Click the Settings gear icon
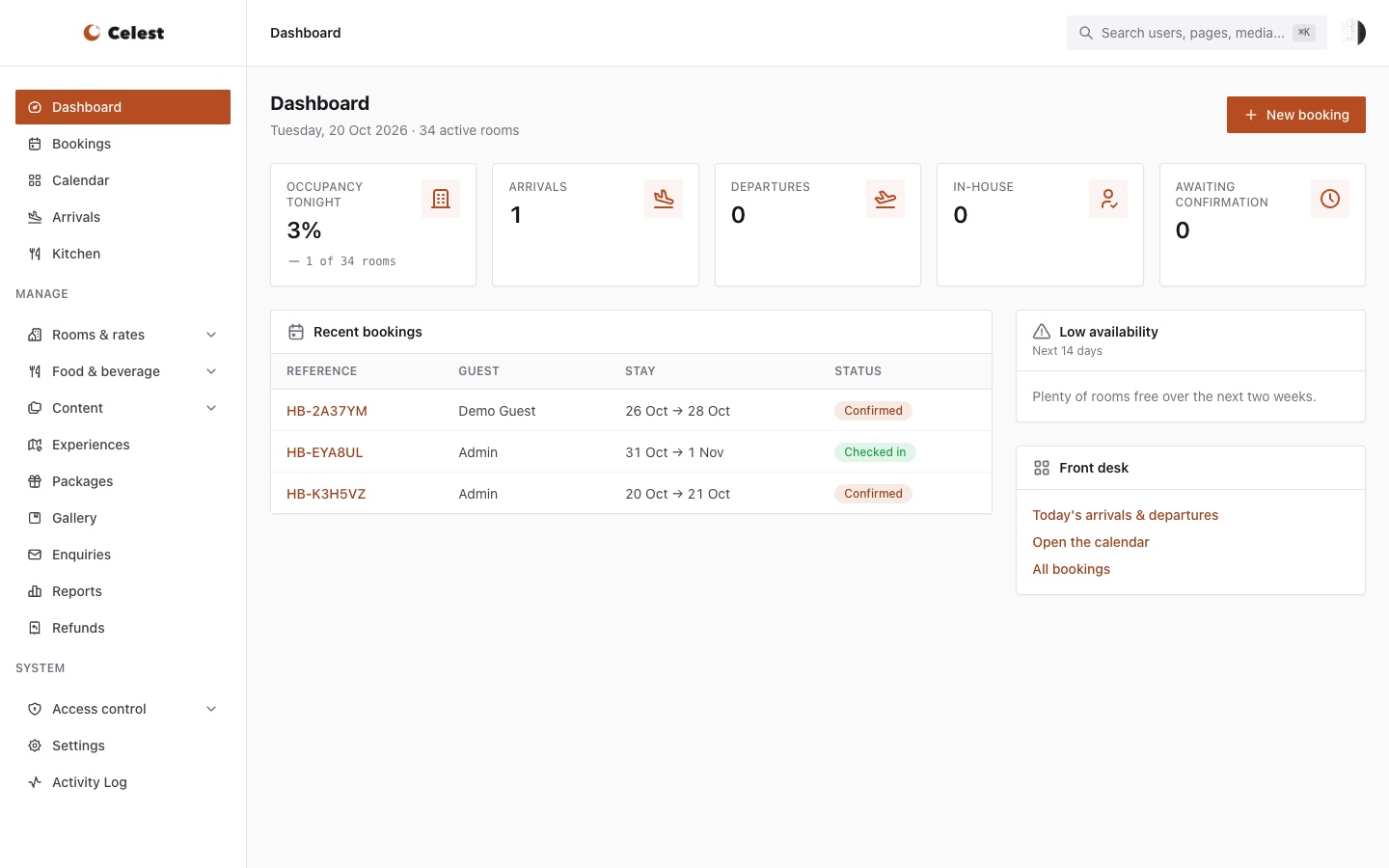Image resolution: width=1389 pixels, height=868 pixels. [35, 746]
